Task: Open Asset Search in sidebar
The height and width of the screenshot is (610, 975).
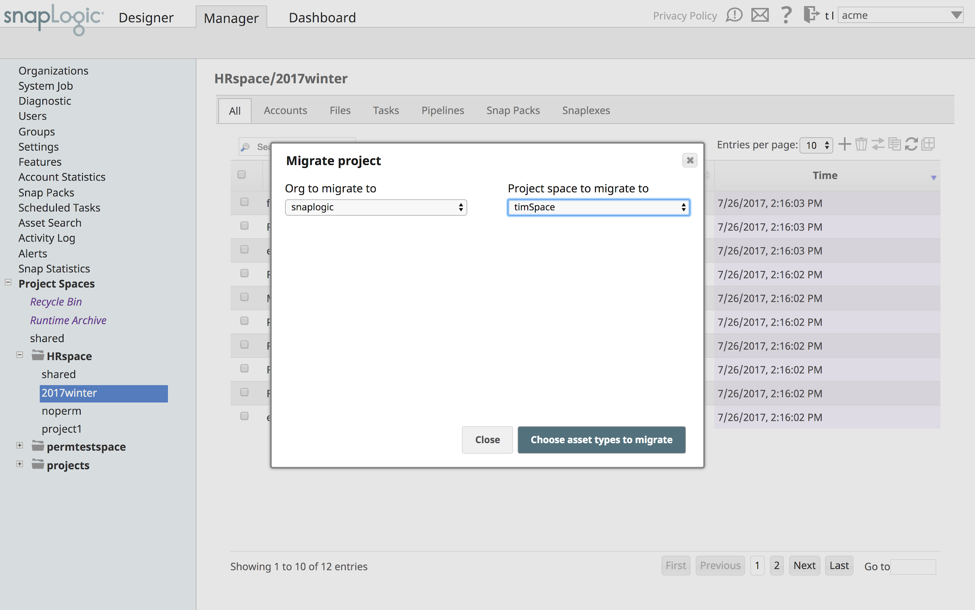Action: [x=50, y=223]
